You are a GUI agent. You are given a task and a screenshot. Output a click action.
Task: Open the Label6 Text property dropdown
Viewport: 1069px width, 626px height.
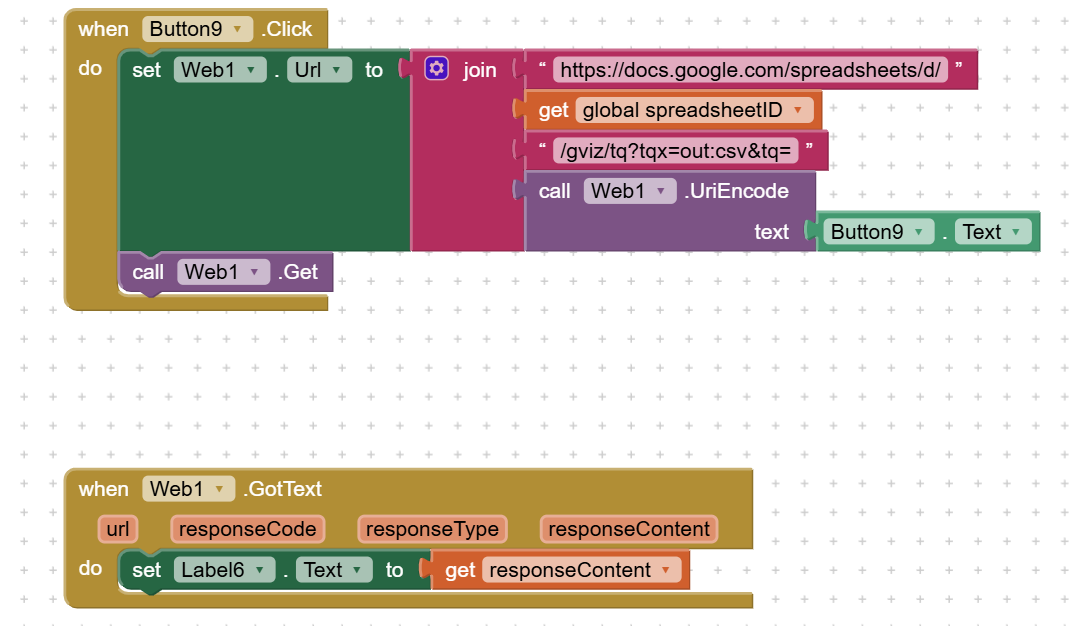pyautogui.click(x=334, y=570)
